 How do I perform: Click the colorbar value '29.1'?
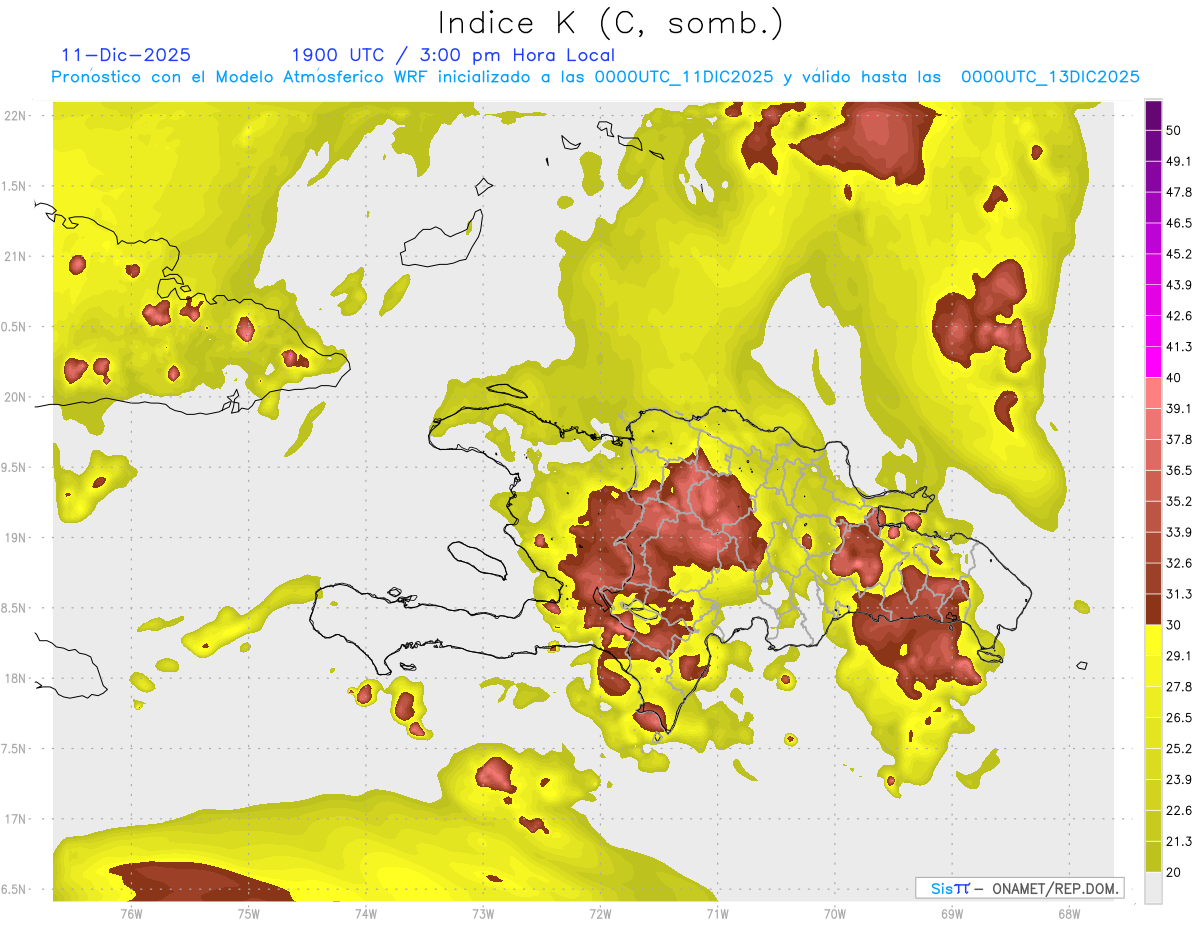(1179, 656)
